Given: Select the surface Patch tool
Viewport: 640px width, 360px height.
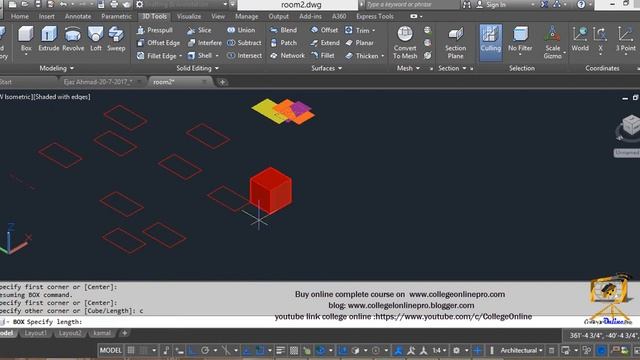Looking at the screenshot, I should [x=283, y=43].
